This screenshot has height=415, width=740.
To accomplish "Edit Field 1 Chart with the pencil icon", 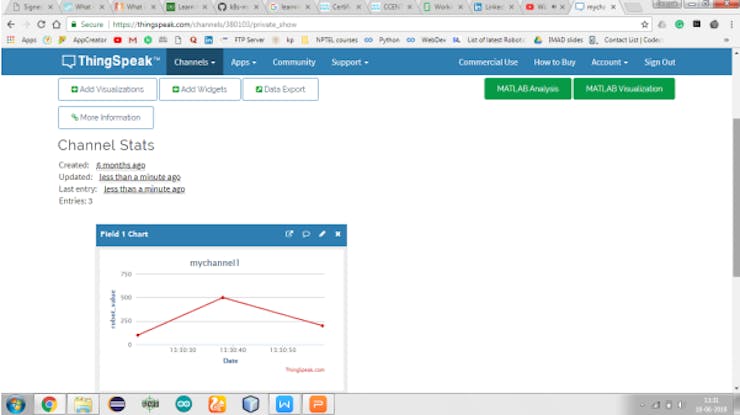I will pyautogui.click(x=322, y=234).
